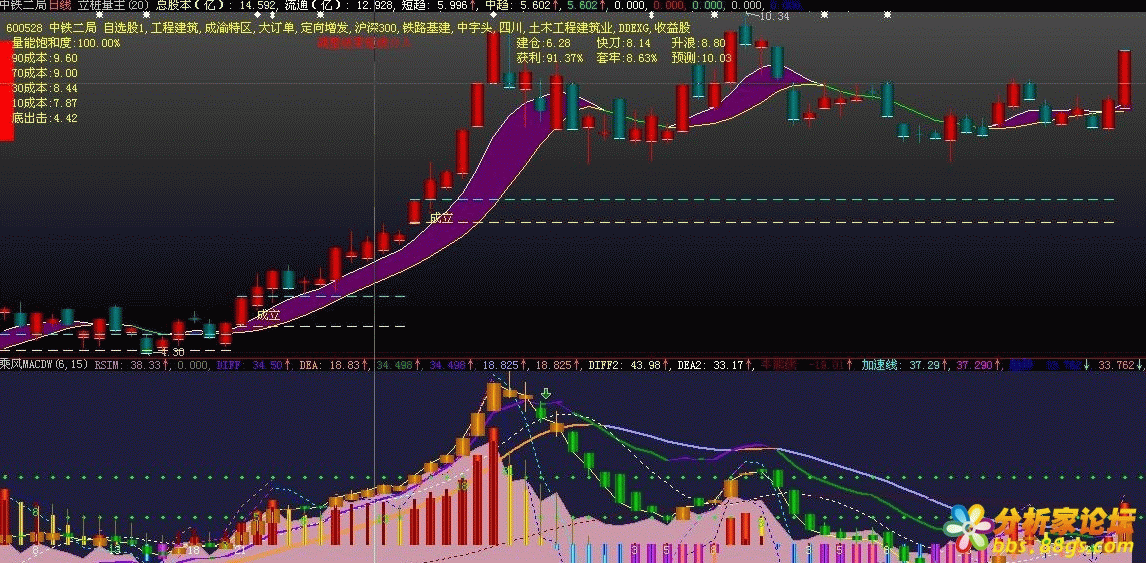Click the 加速线 37.29 reading
1146x563 pixels.
904,364
